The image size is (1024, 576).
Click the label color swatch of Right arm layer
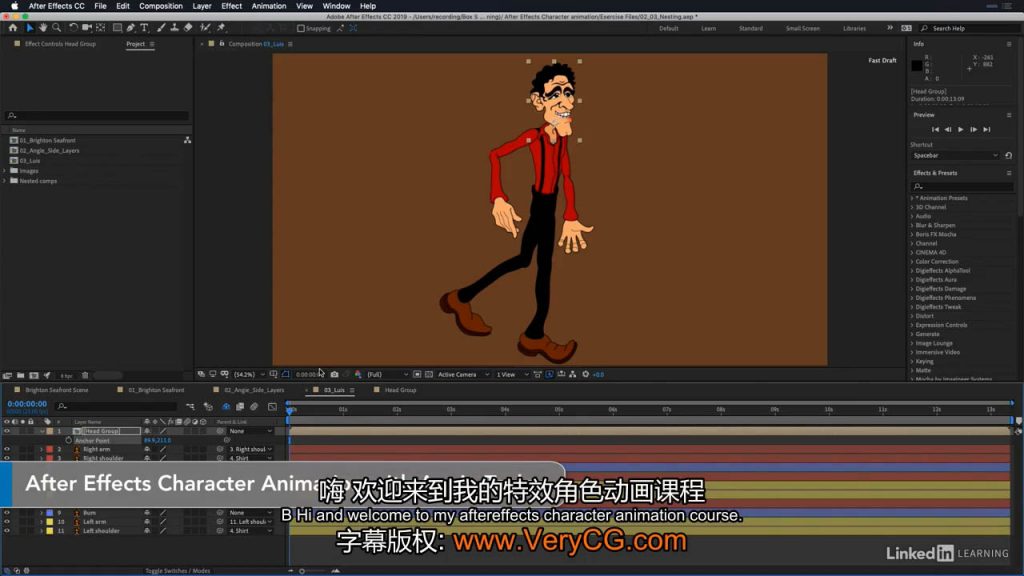coord(50,449)
